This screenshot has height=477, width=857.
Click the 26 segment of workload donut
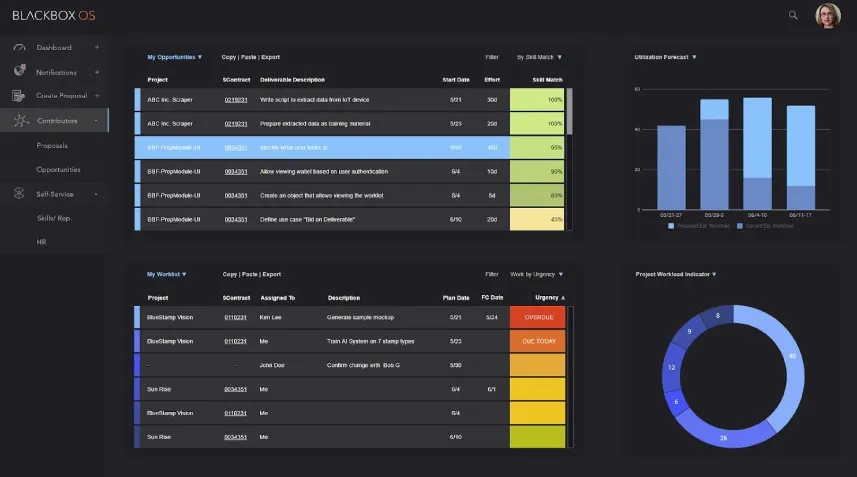click(723, 438)
